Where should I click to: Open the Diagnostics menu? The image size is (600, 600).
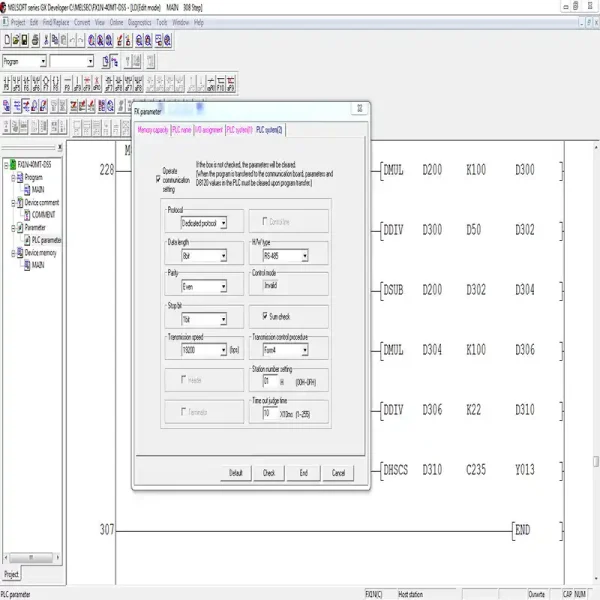[139, 21]
